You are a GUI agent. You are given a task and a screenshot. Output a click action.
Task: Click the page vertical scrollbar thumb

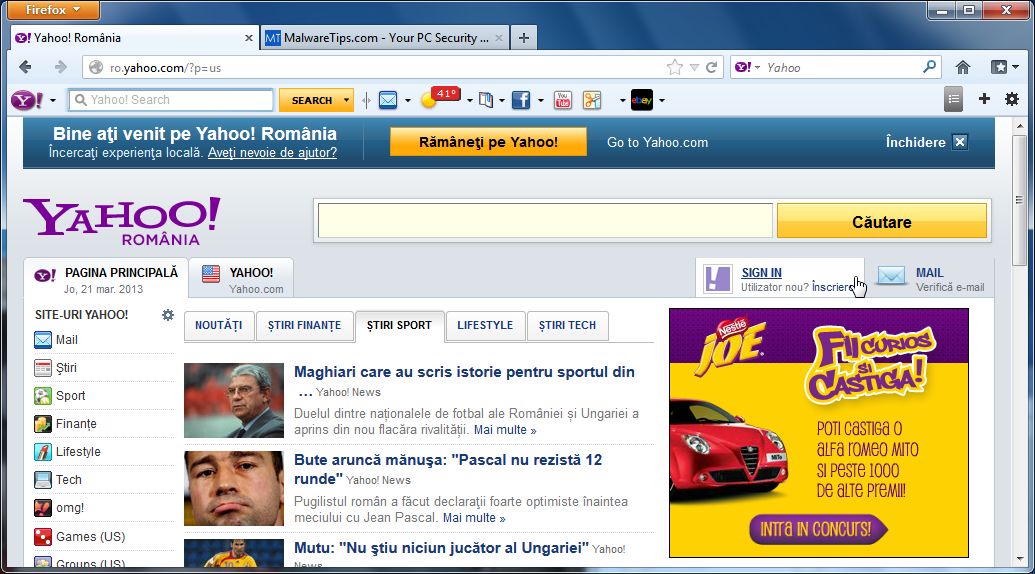[x=1020, y=200]
